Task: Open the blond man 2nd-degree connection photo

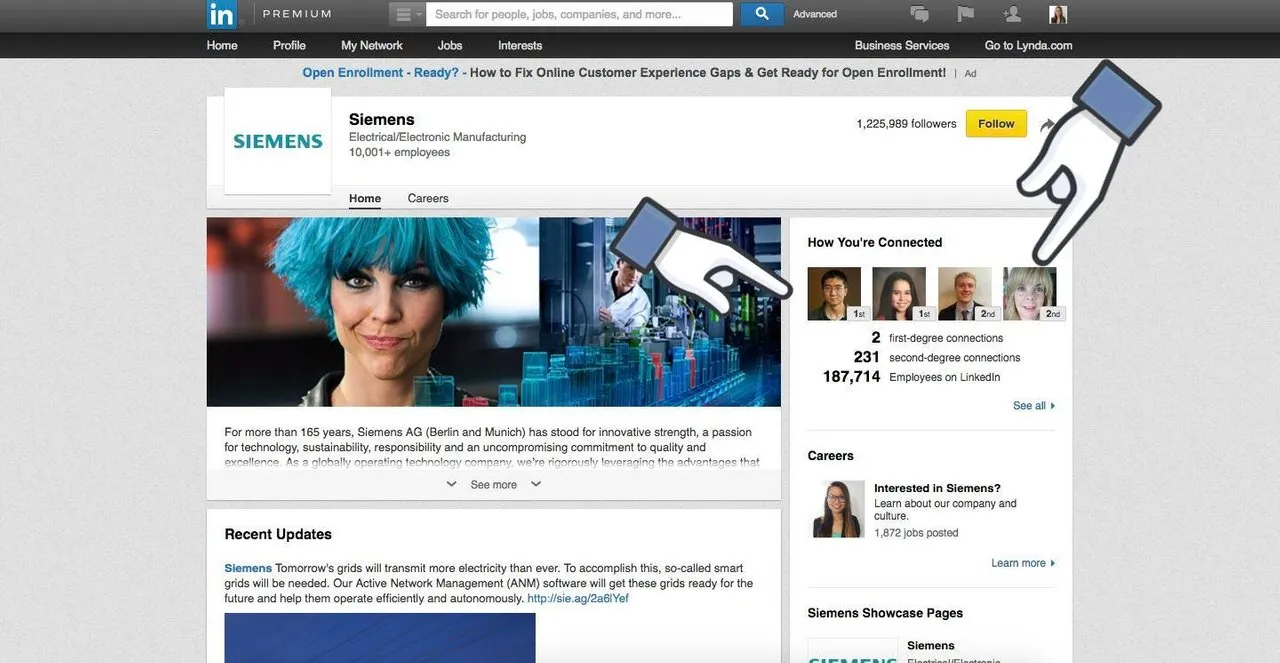Action: tap(964, 293)
